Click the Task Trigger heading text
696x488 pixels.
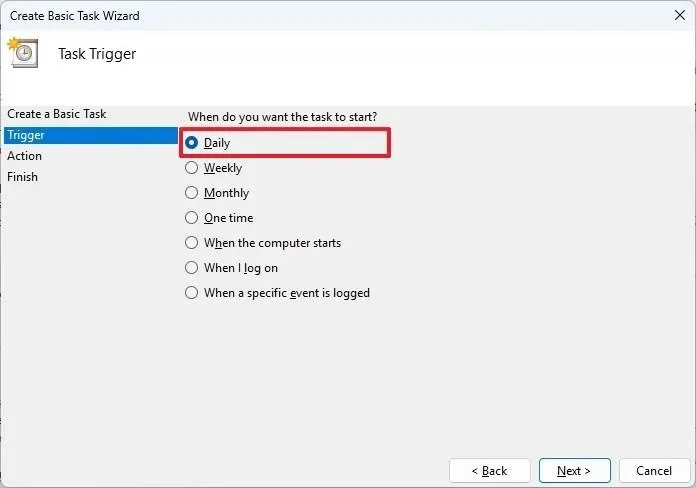point(97,54)
